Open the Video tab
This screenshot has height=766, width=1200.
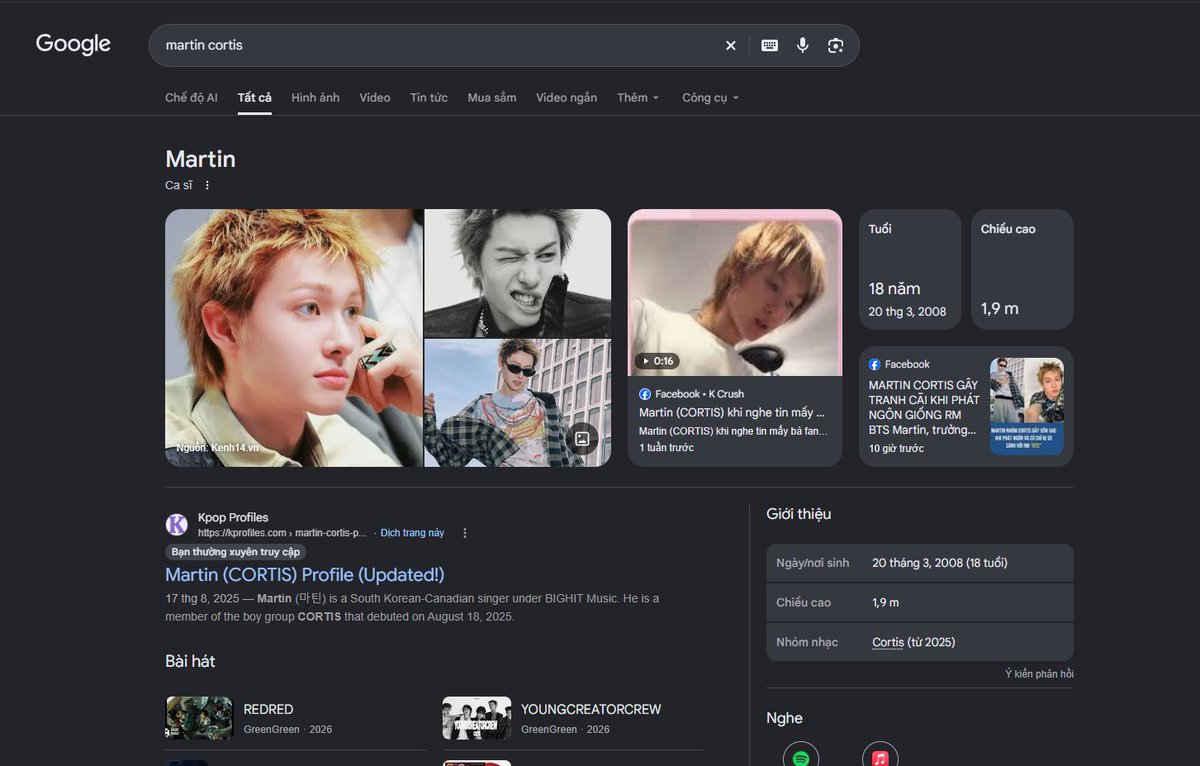coord(375,97)
